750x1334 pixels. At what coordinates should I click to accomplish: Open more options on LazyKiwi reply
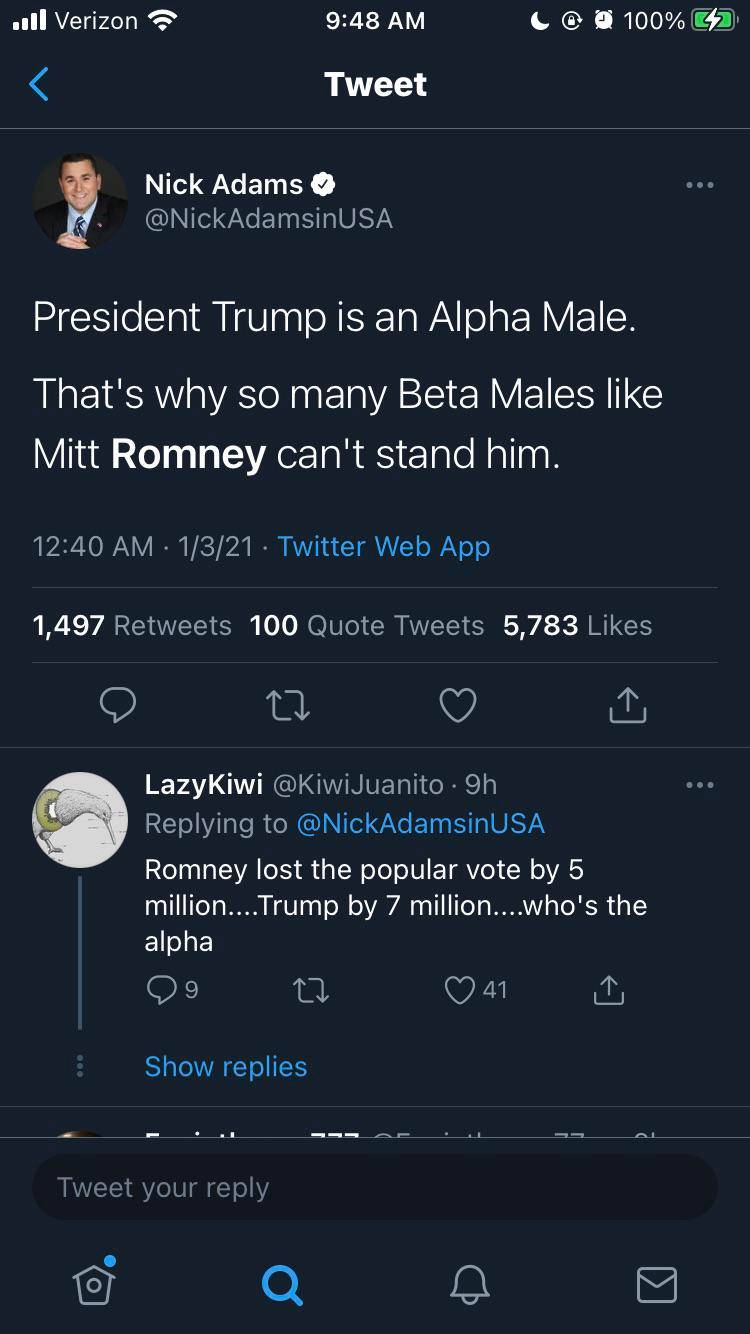(699, 785)
